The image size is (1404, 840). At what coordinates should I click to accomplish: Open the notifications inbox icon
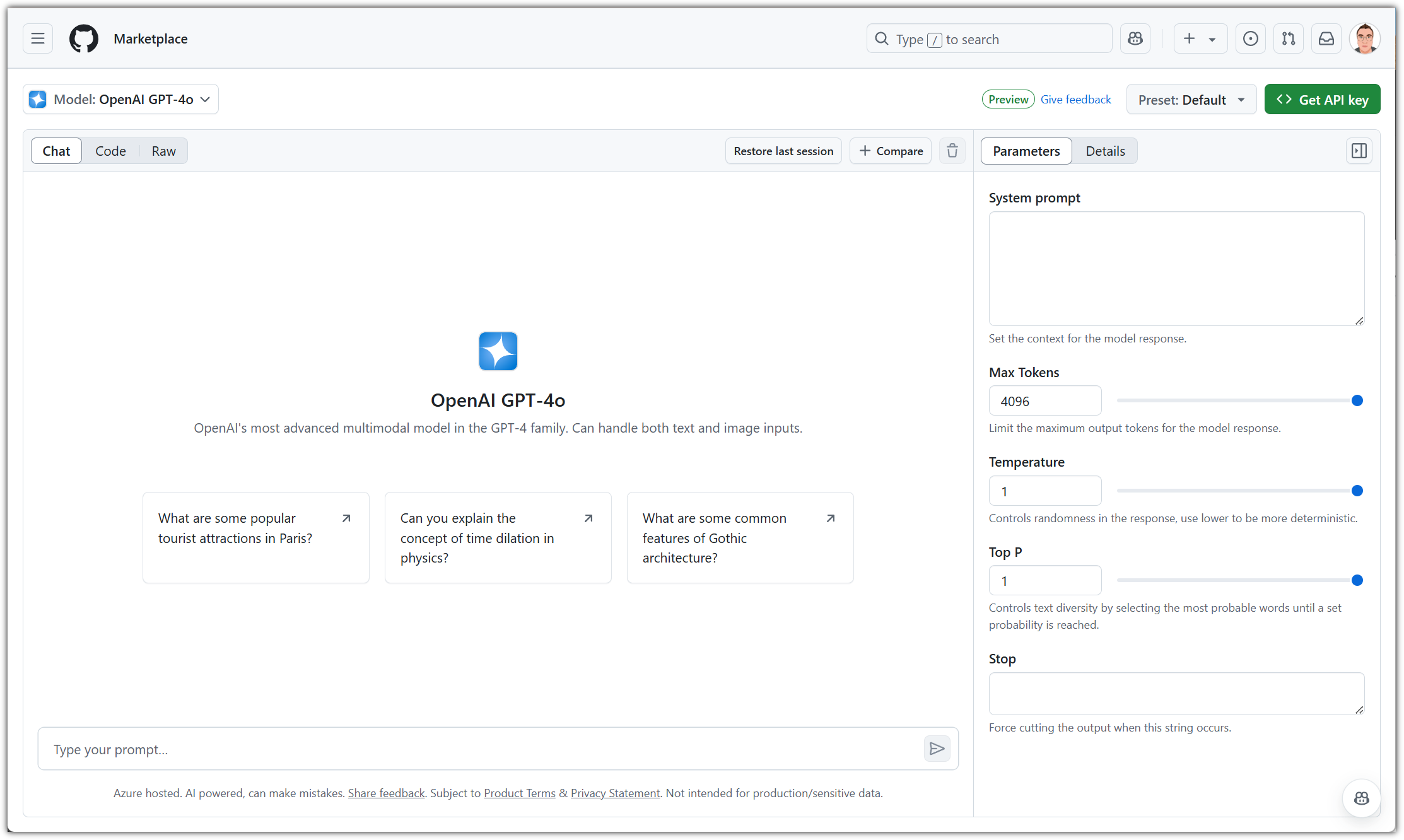tap(1326, 39)
